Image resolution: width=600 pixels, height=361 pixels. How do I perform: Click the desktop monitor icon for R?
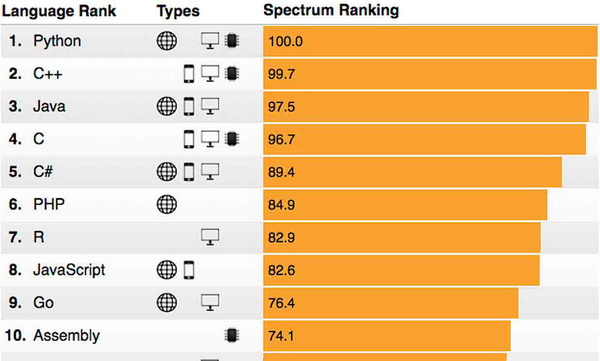(x=210, y=237)
